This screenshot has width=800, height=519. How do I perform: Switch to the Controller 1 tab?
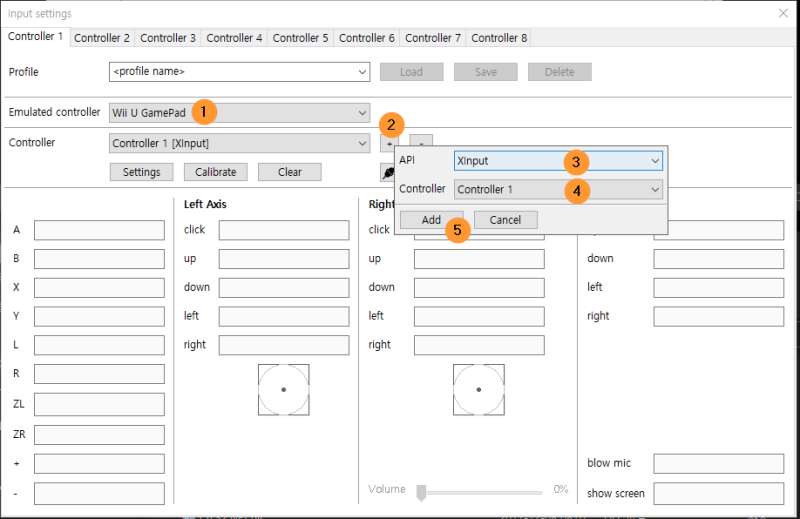[35, 37]
